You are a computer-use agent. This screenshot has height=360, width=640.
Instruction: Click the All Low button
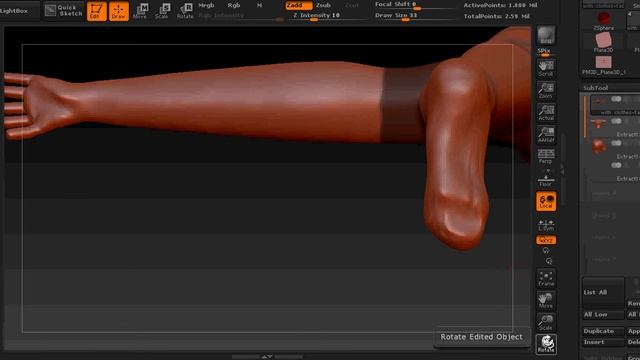coord(603,315)
